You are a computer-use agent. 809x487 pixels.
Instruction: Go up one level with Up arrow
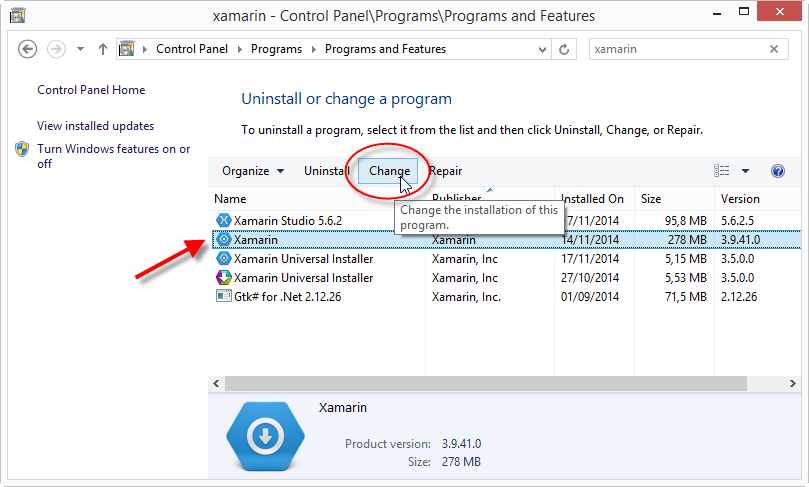pos(103,49)
